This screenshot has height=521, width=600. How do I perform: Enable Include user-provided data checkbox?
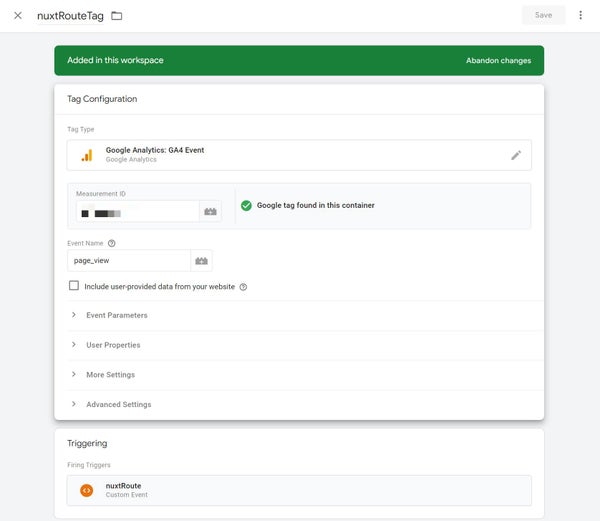coord(74,286)
